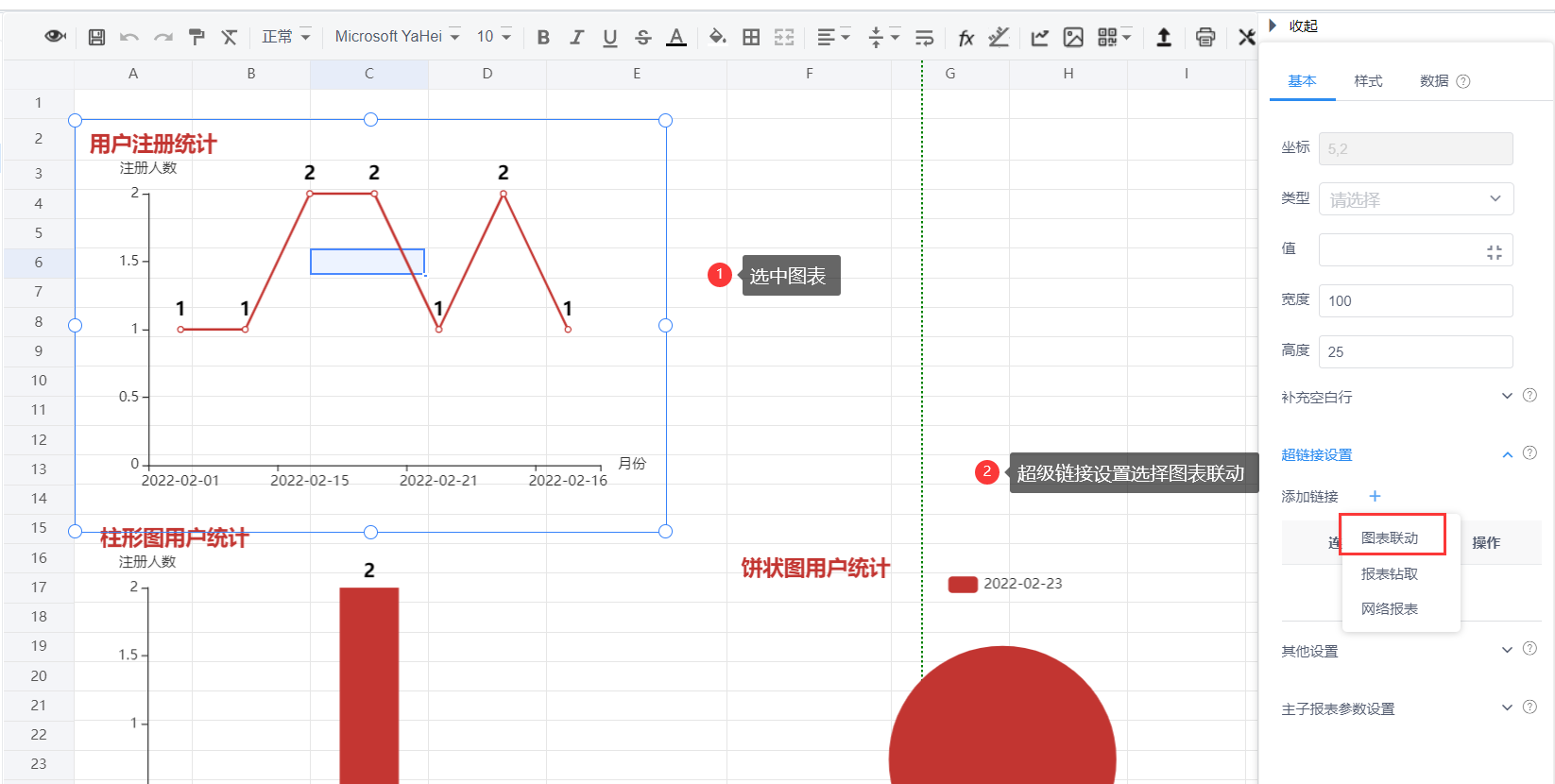Toggle pie legend item '2022-02-23'

[1005, 584]
